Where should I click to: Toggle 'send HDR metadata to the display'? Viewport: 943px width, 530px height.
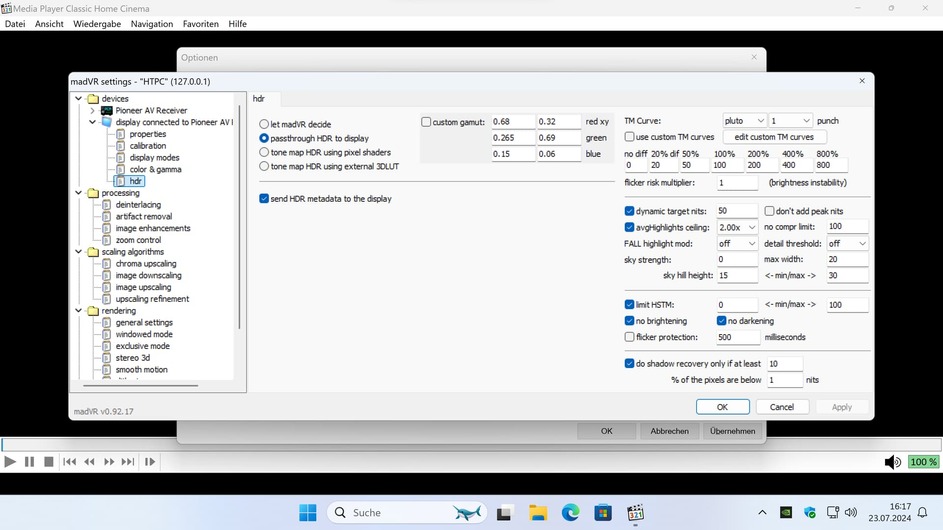tap(264, 199)
